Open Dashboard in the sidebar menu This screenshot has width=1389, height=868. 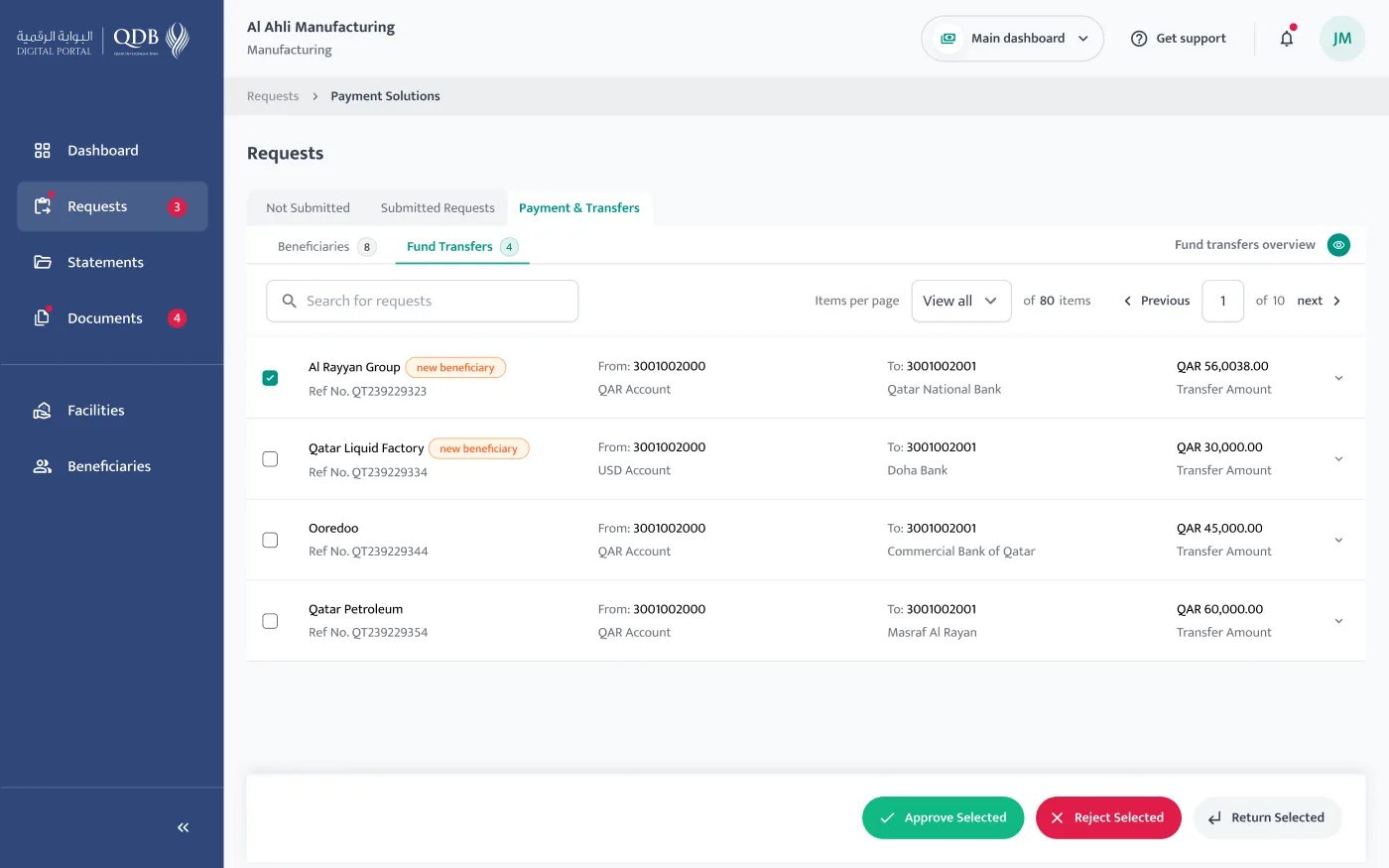point(112,151)
